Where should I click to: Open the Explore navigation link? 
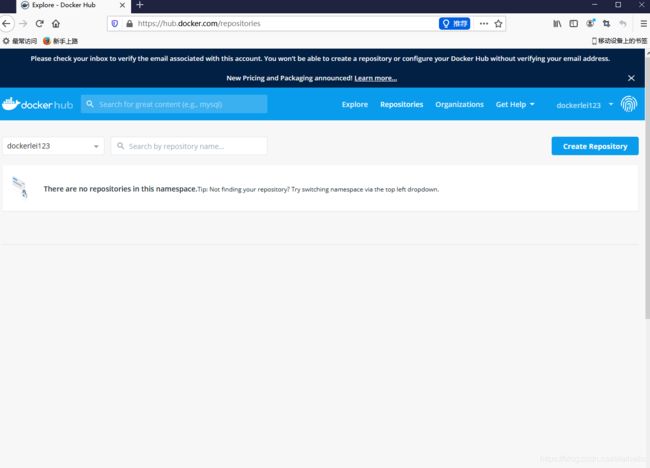point(355,104)
